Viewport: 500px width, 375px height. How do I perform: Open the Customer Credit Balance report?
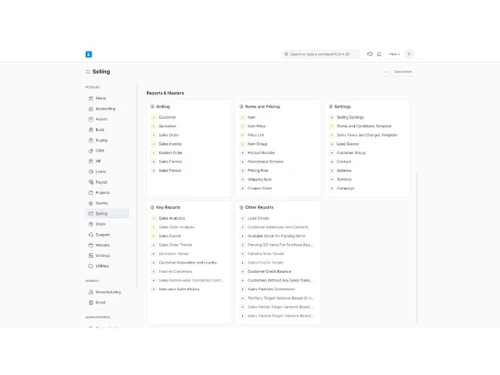point(269,272)
